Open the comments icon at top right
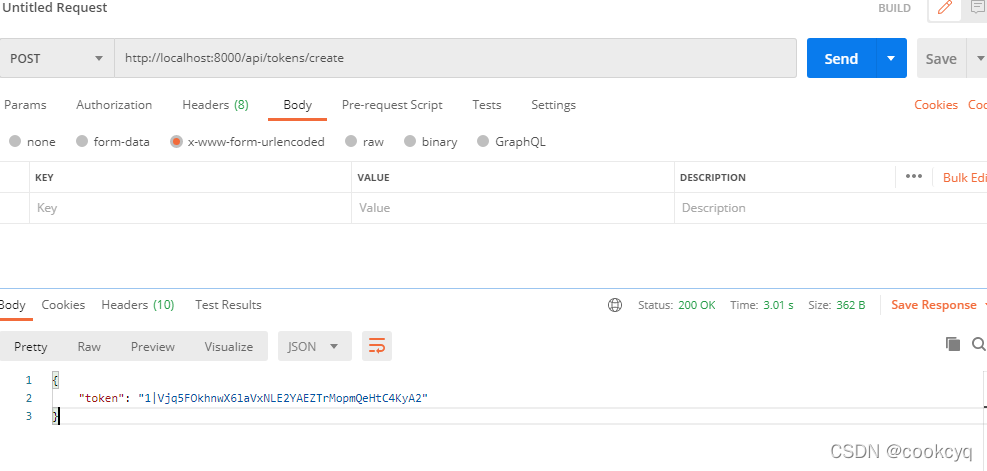 (x=978, y=8)
